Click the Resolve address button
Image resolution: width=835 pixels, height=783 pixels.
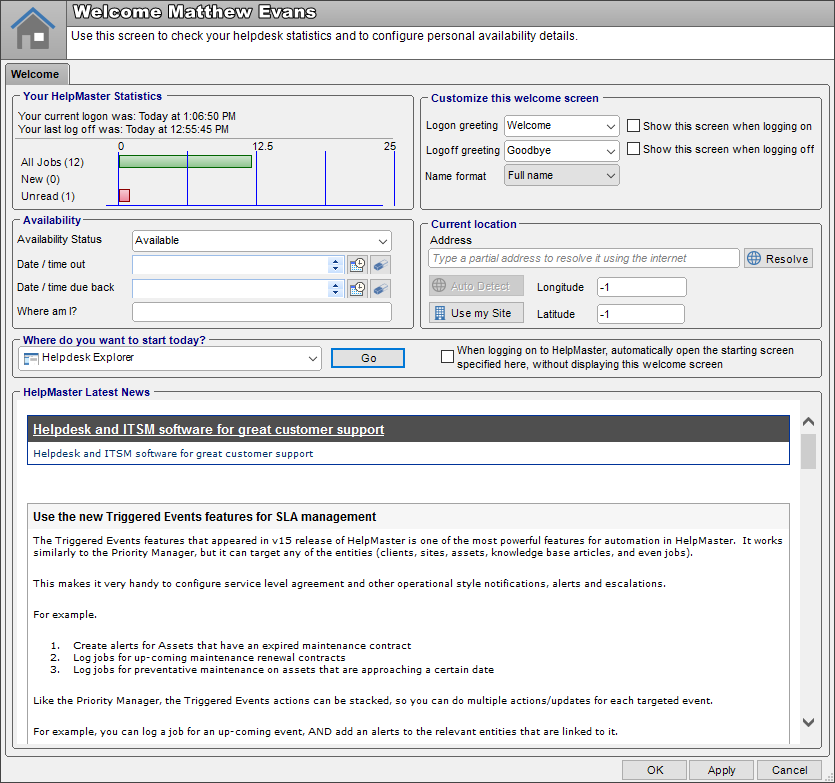778,258
